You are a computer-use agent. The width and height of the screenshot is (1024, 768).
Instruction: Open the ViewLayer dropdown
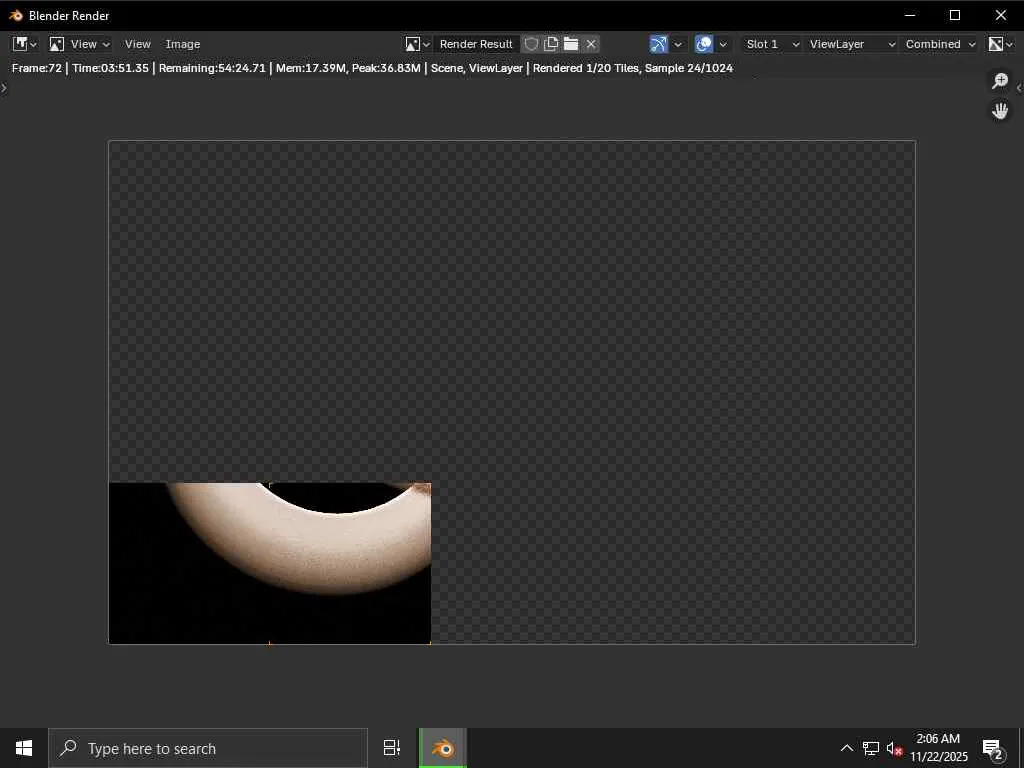851,44
